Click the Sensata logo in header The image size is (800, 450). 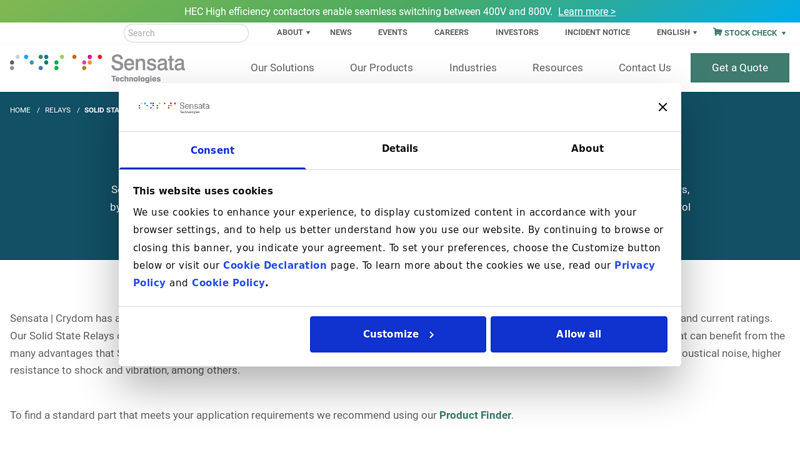pyautogui.click(x=98, y=66)
